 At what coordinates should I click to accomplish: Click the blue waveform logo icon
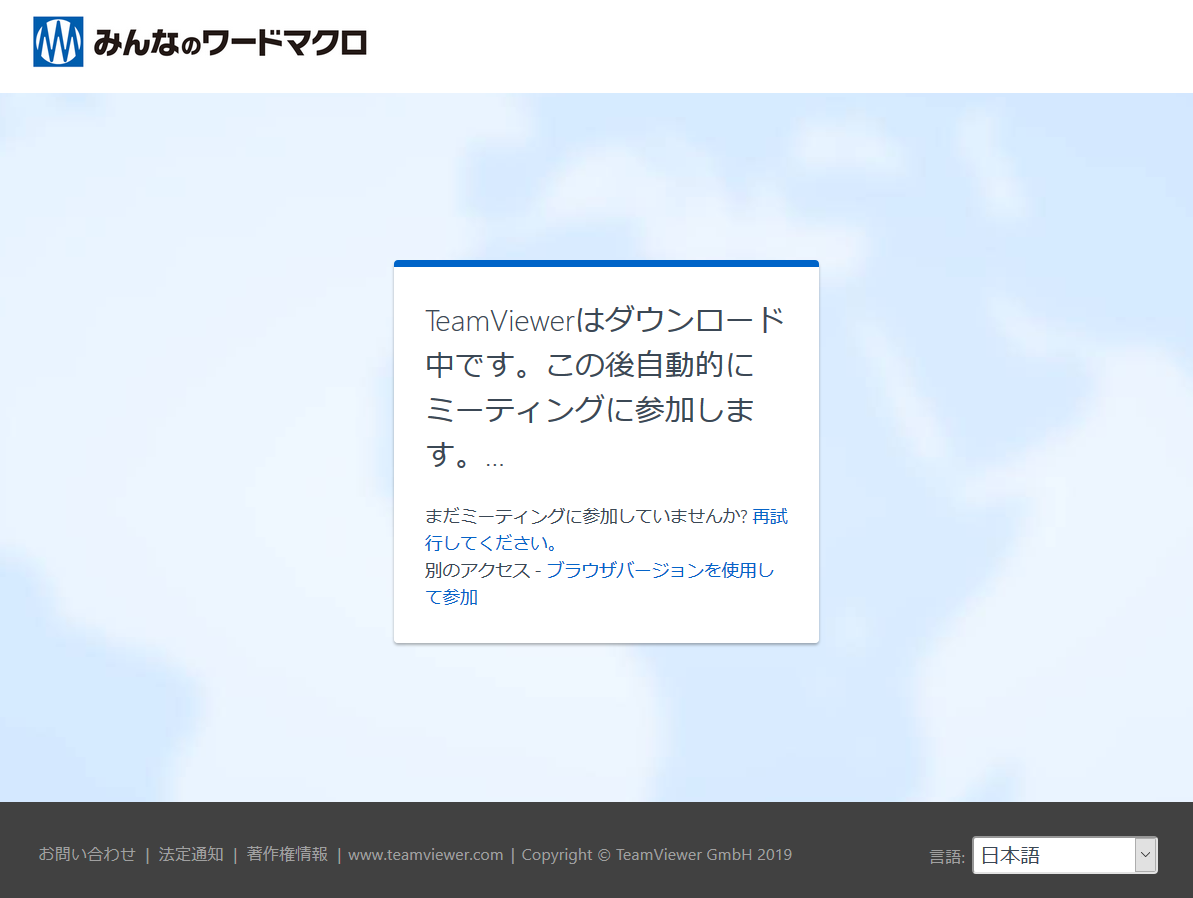tap(58, 42)
